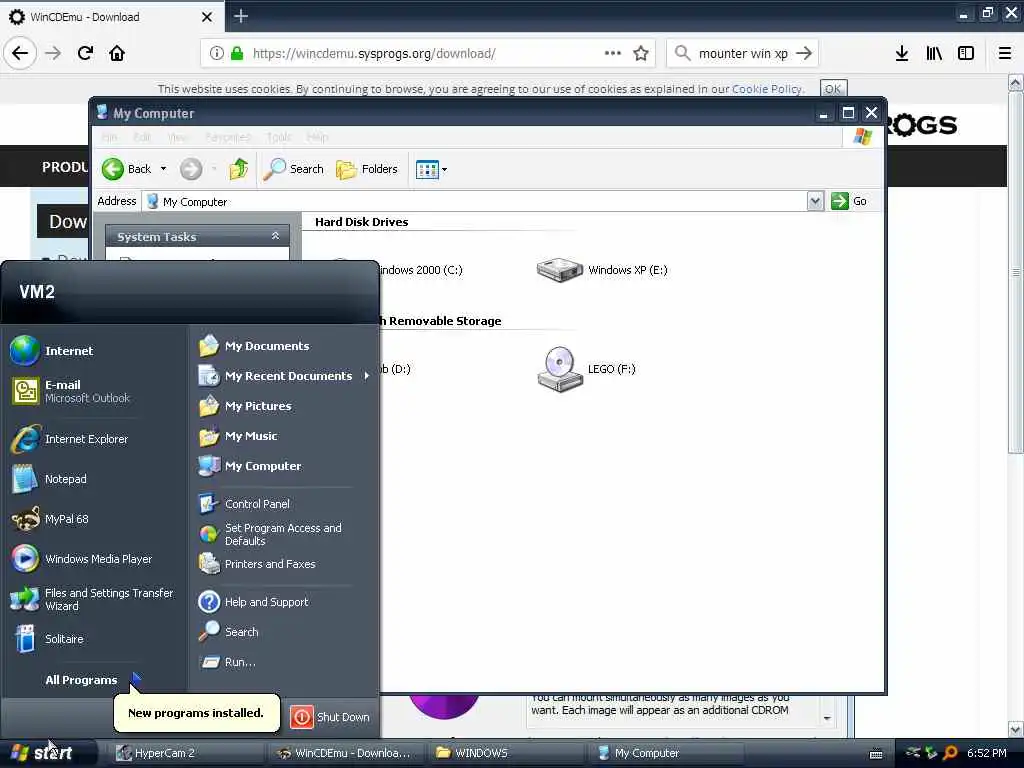The image size is (1024, 768).
Task: Switch to WINDOWS folder taskbar item
Action: point(507,753)
